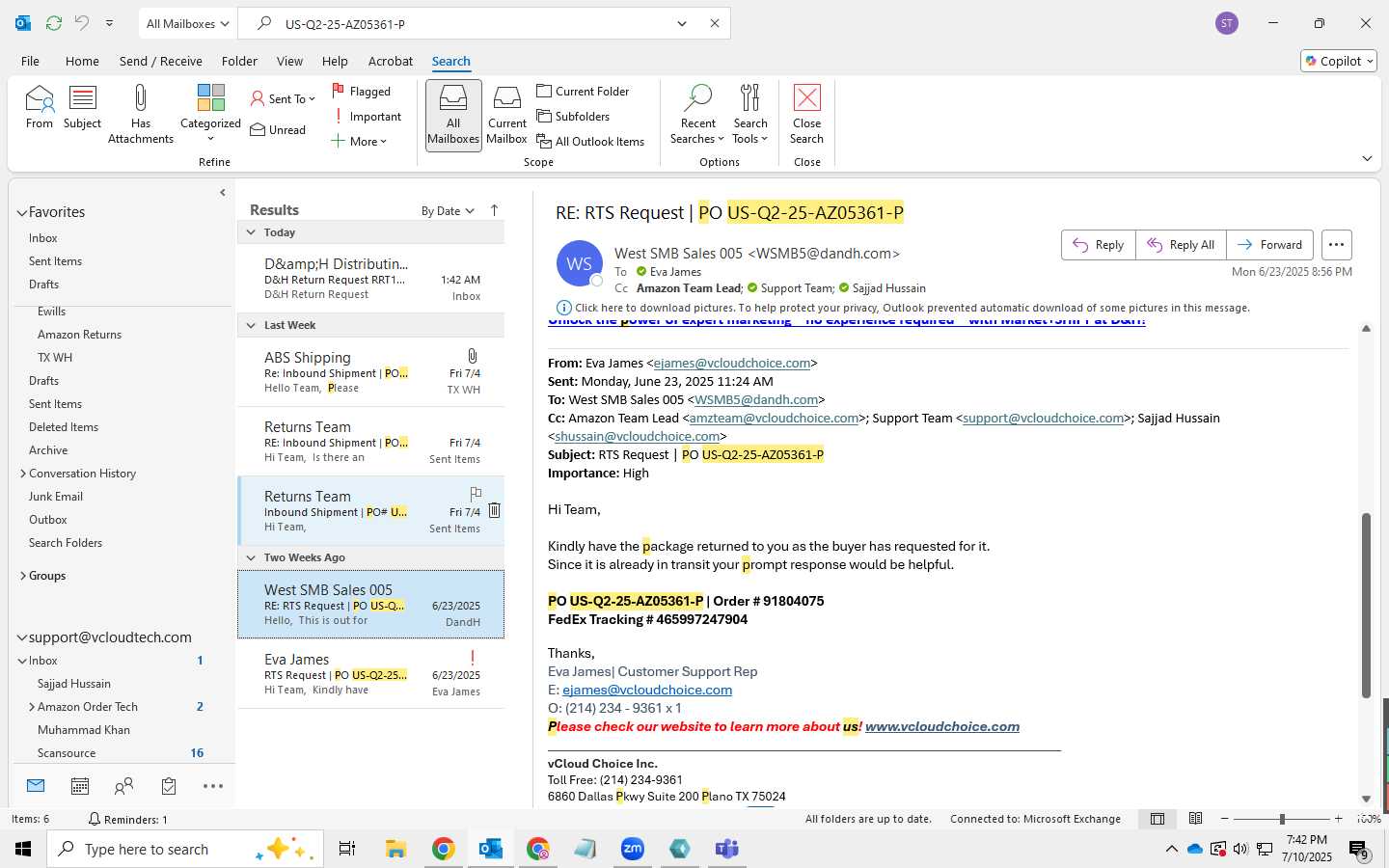Screen dimensions: 1389x868
Task: Switch to the Home tab
Action: [x=82, y=61]
